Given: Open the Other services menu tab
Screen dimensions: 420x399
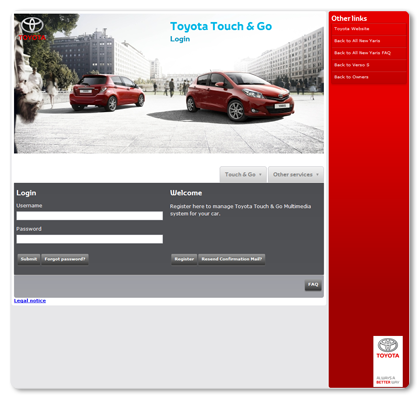Looking at the screenshot, I should (296, 175).
